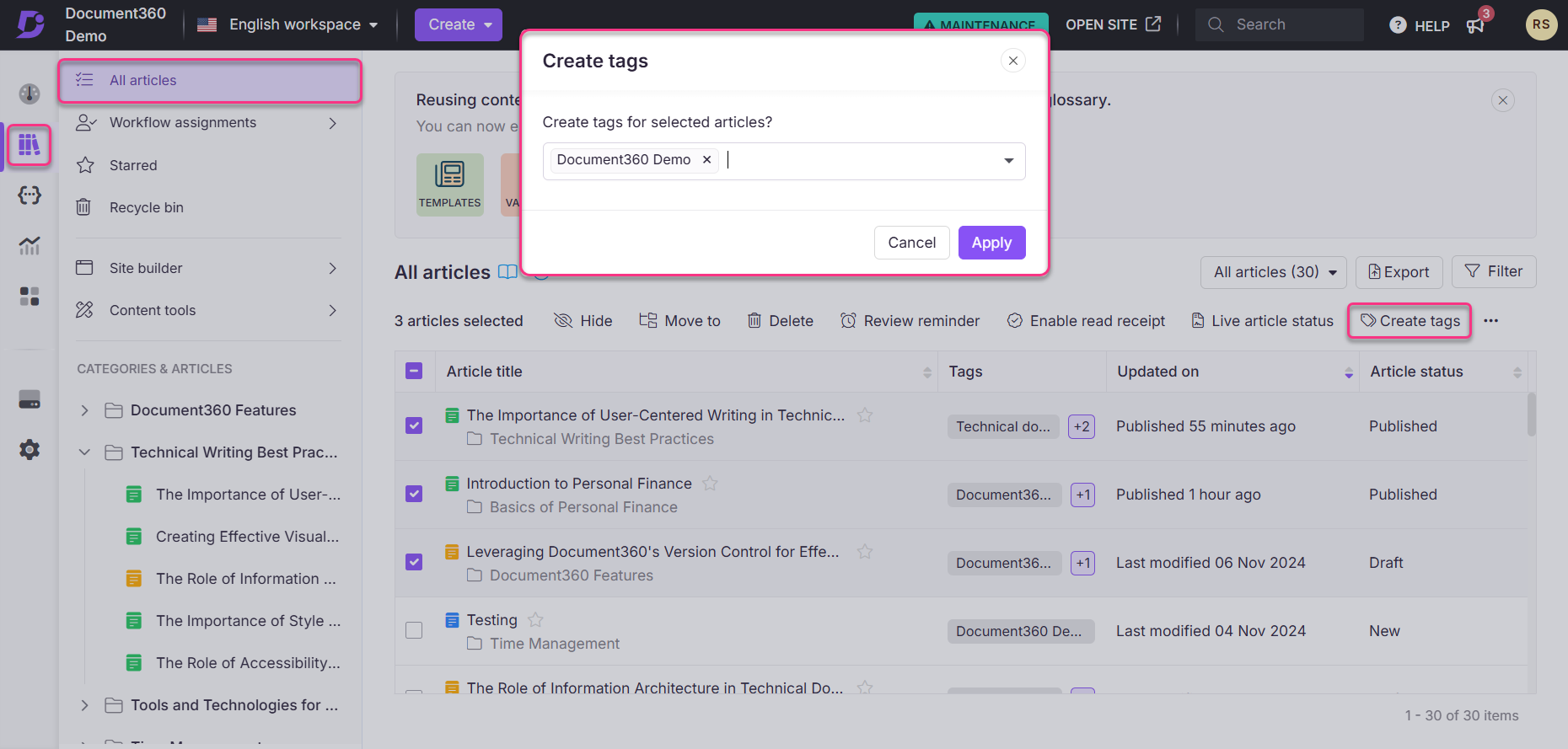Open the widgets grid icon in rail
The height and width of the screenshot is (749, 1568).
[30, 297]
